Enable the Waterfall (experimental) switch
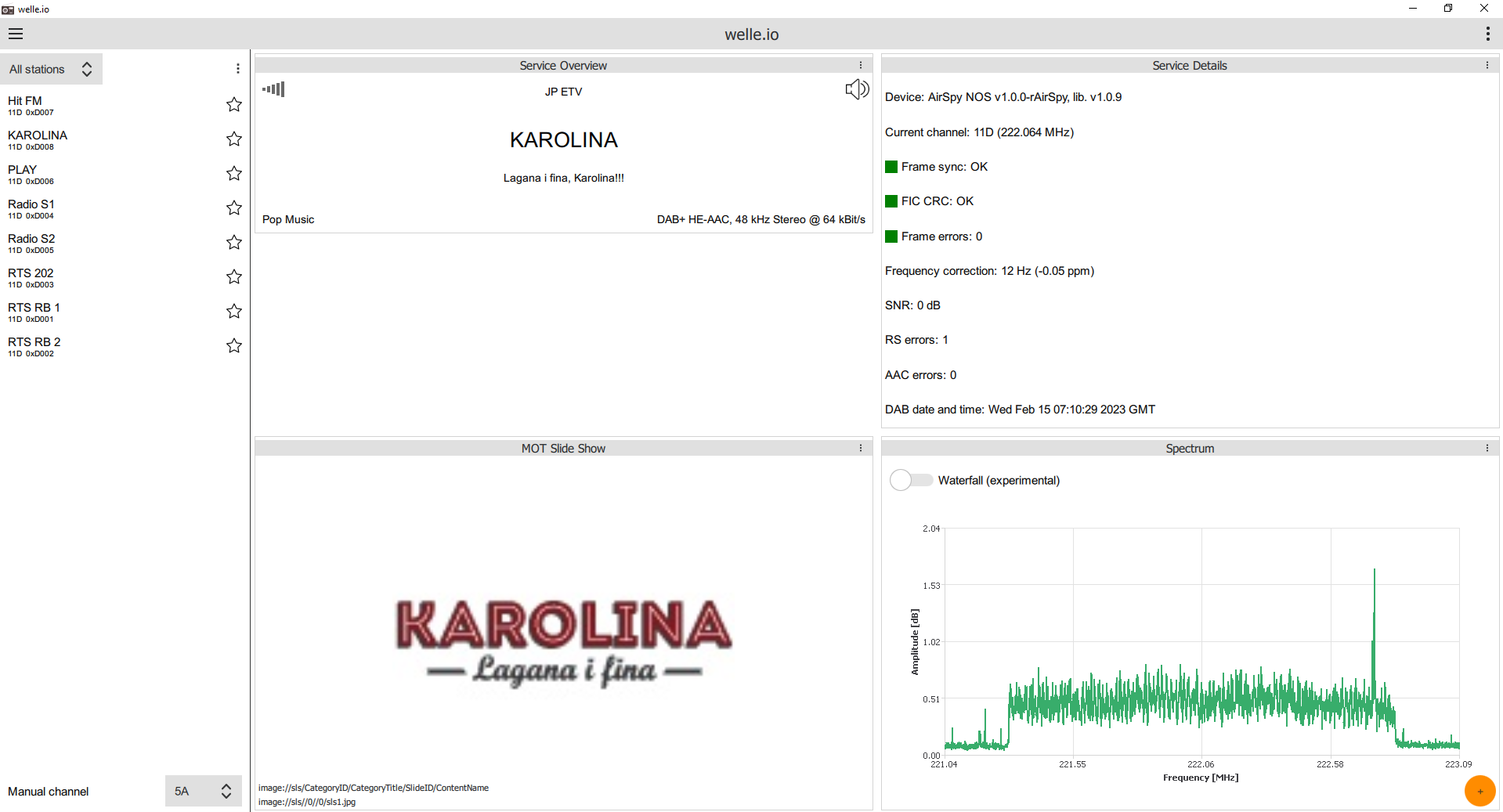The image size is (1503, 812). tap(911, 480)
